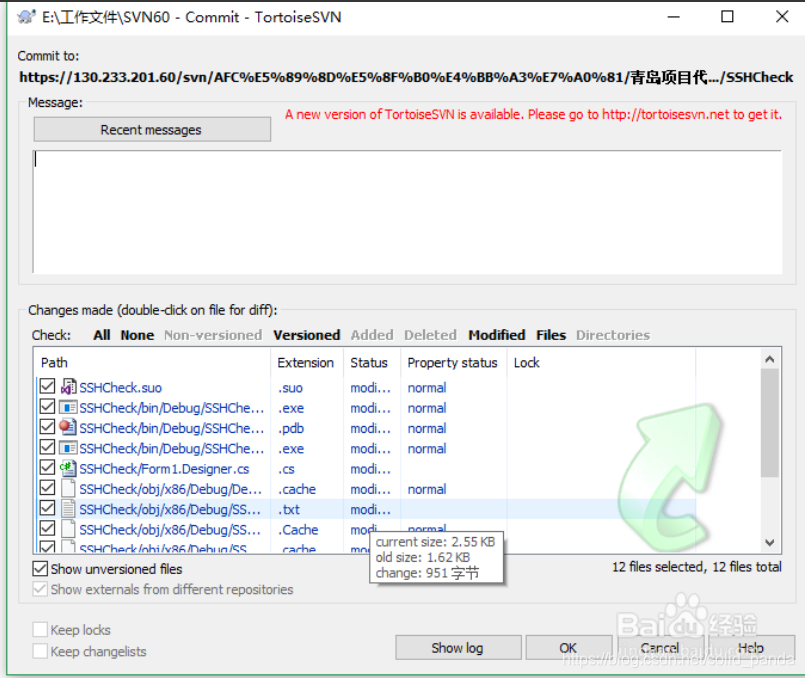This screenshot has height=678, width=805.
Task: Click the commit URL ending in SSHCheck
Action: 406,77
